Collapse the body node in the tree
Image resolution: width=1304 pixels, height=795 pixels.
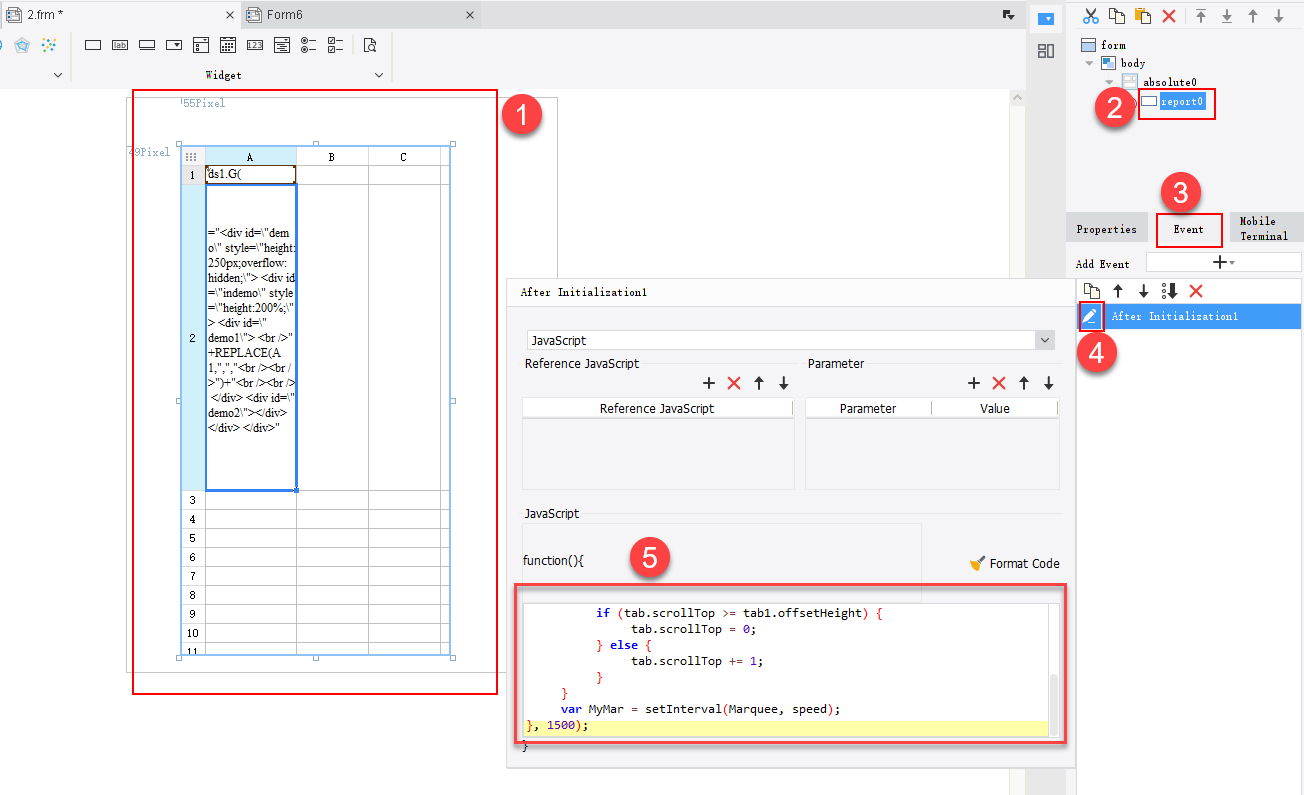click(x=1088, y=62)
